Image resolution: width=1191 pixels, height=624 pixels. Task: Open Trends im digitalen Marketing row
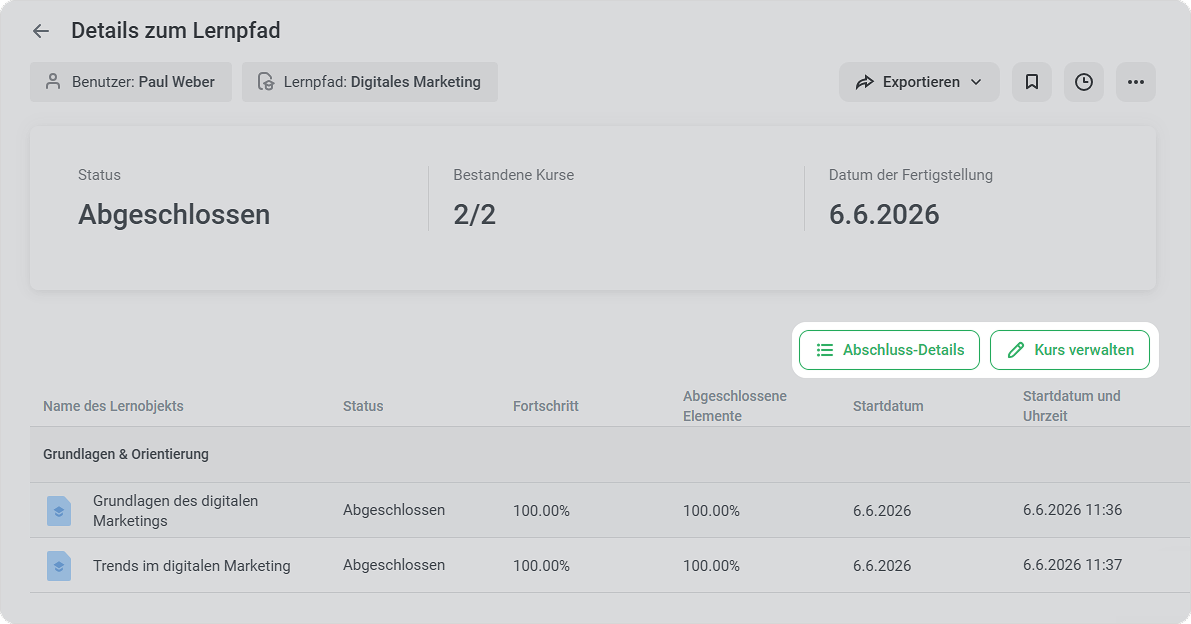(x=610, y=566)
